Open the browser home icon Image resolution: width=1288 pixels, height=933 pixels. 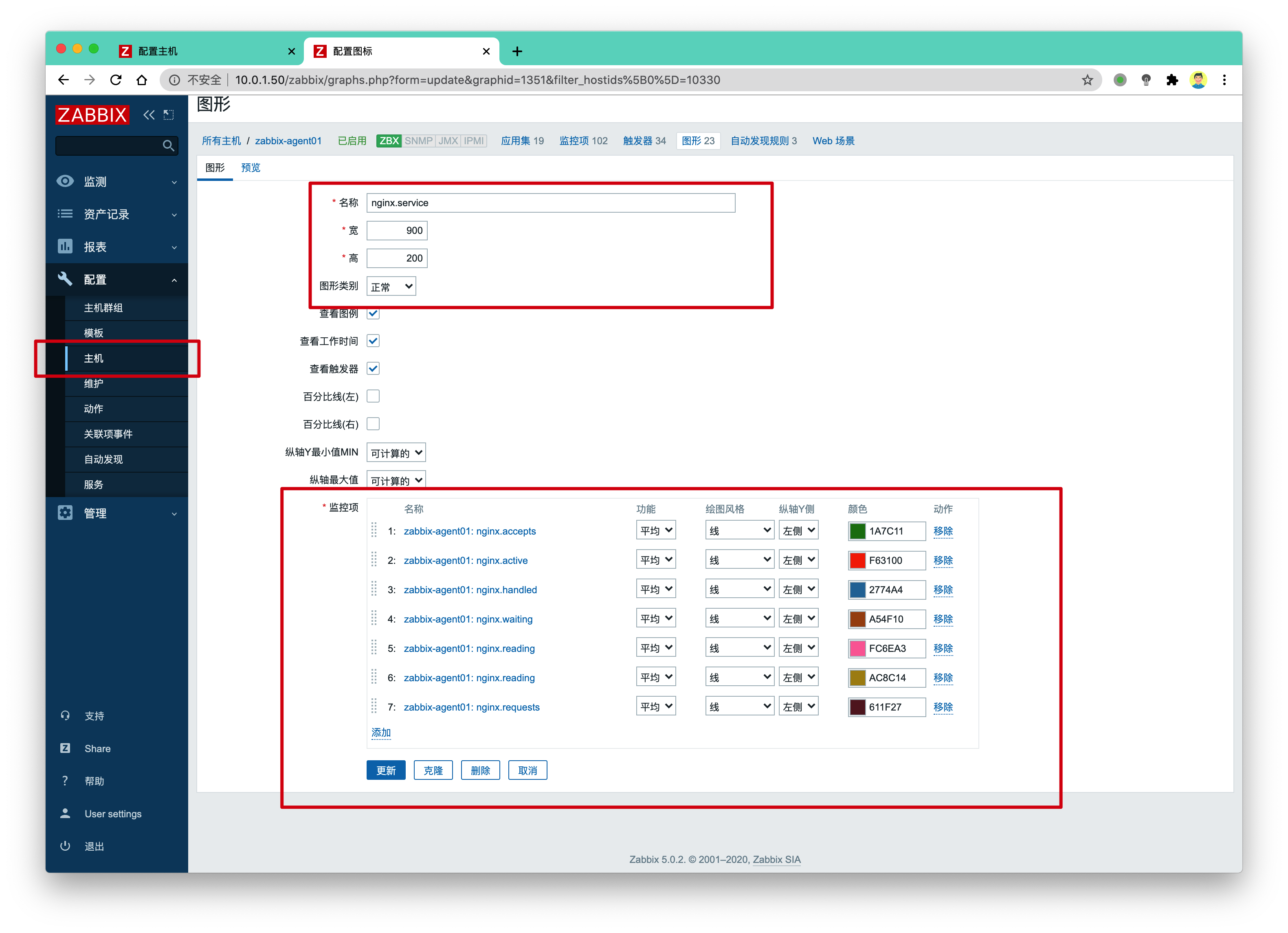tap(142, 80)
